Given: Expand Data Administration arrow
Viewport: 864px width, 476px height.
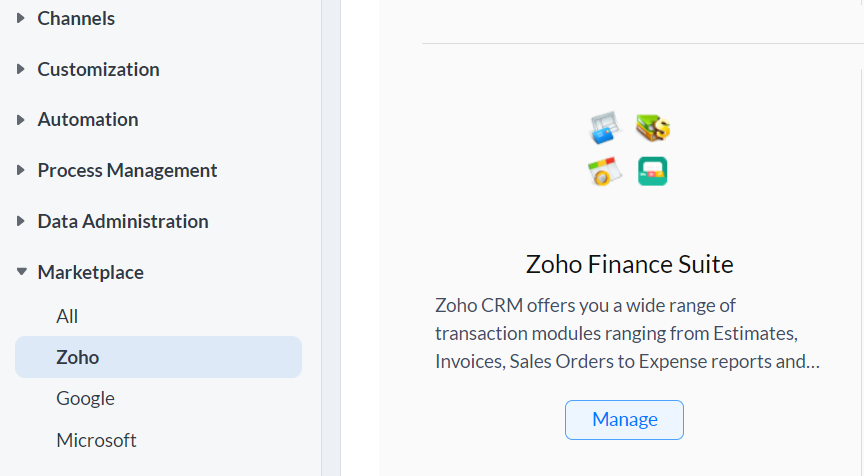Looking at the screenshot, I should pos(21,221).
